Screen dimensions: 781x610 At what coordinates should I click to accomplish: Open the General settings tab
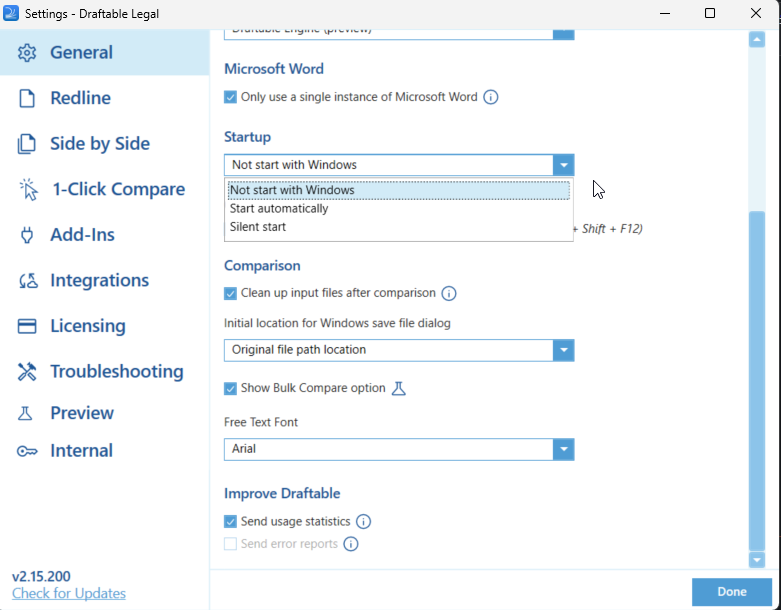(105, 52)
